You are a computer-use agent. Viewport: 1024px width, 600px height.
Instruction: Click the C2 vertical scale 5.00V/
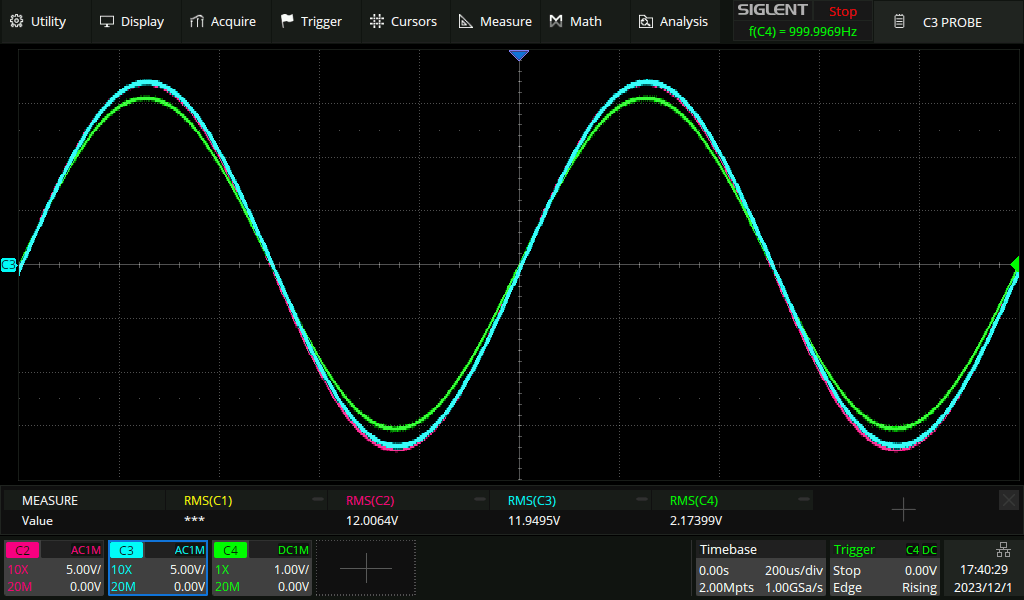[83, 569]
